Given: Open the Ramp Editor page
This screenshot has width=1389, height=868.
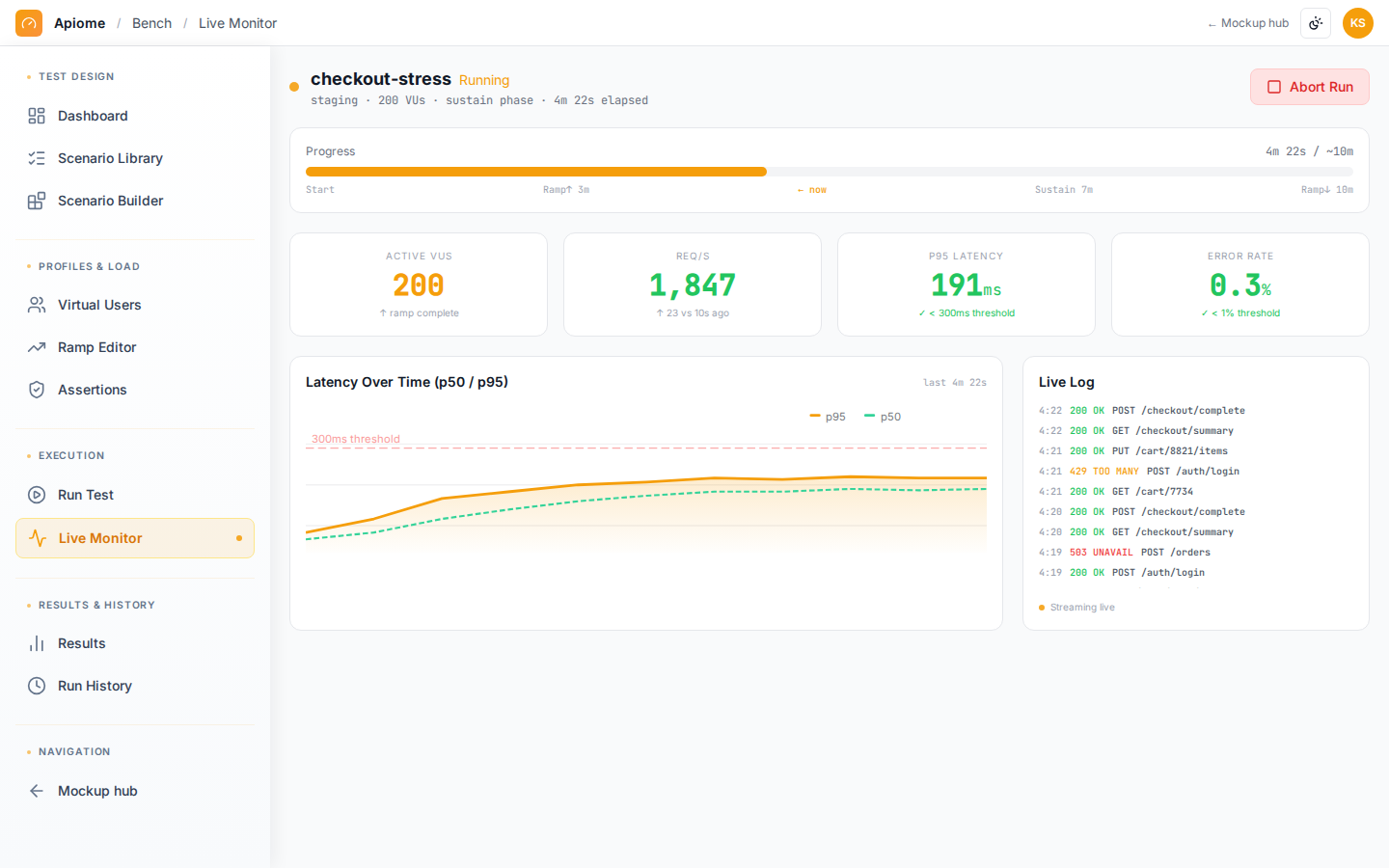Looking at the screenshot, I should point(135,347).
